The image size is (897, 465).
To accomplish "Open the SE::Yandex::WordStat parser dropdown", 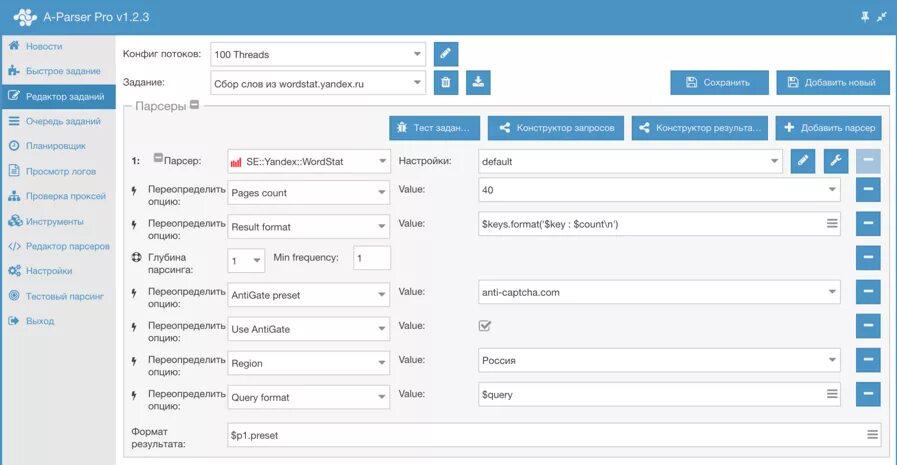I will coord(309,162).
